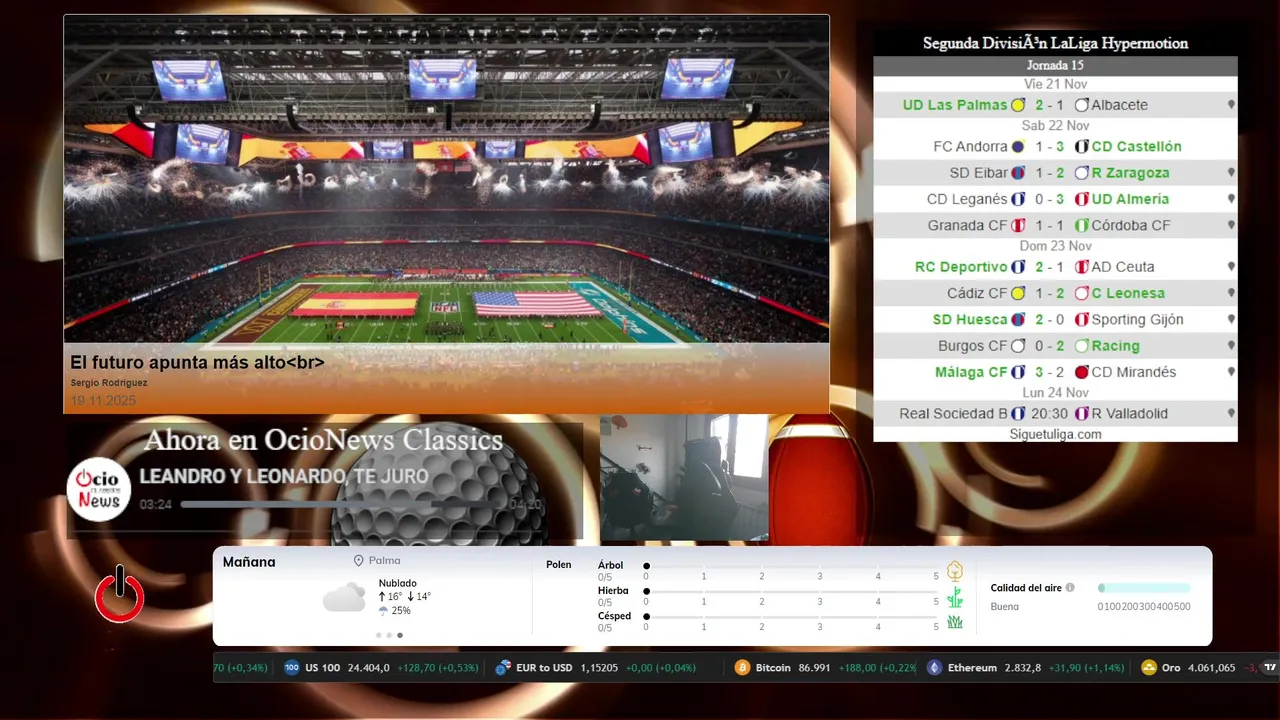Viewport: 1280px width, 720px height.
Task: Click the US 100 ticker icon
Action: 292,667
